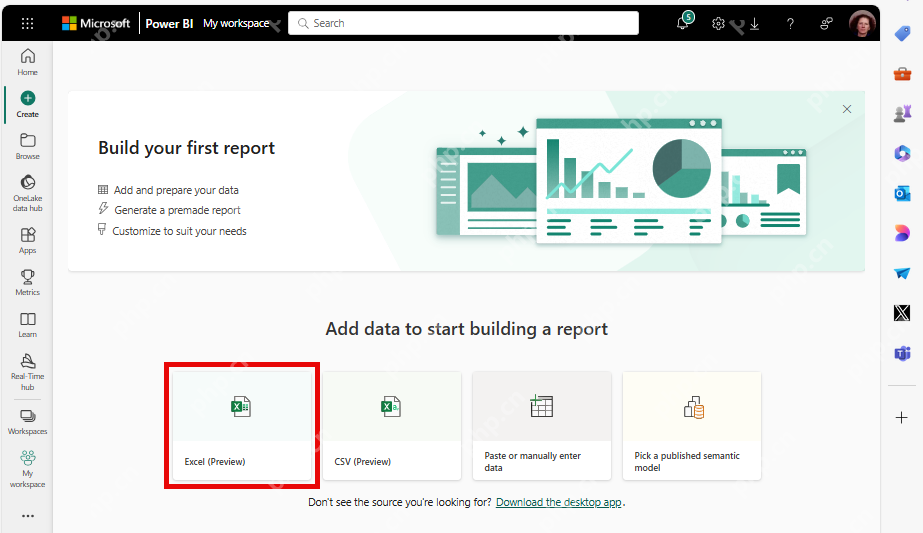This screenshot has width=923, height=533.
Task: Open Microsoft Teams in browser sidebar
Action: 902,353
